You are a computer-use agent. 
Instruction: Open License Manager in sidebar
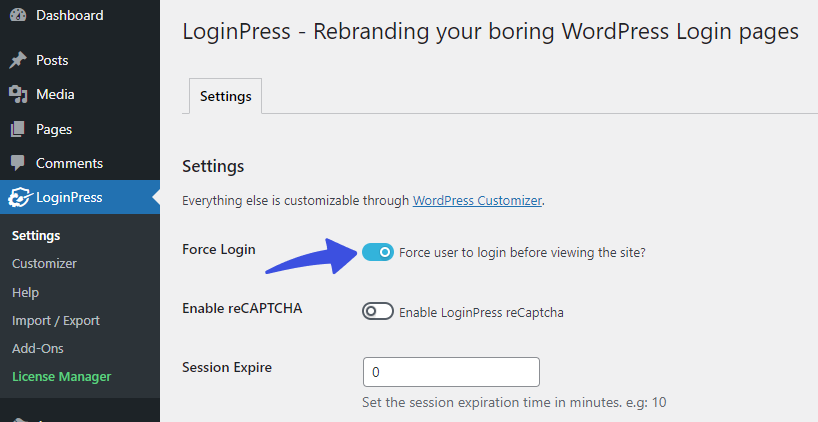tap(62, 377)
